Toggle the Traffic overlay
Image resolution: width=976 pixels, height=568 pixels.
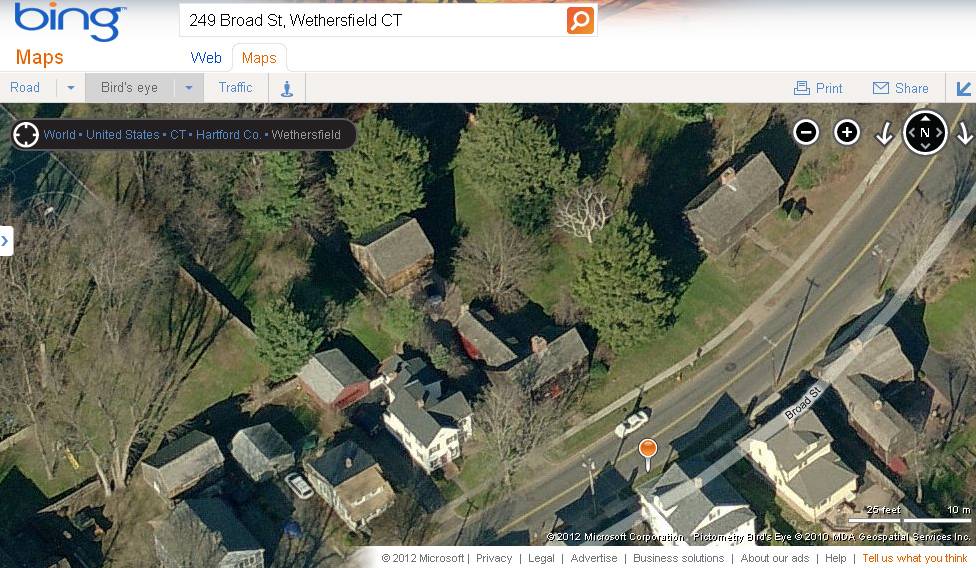[x=235, y=88]
